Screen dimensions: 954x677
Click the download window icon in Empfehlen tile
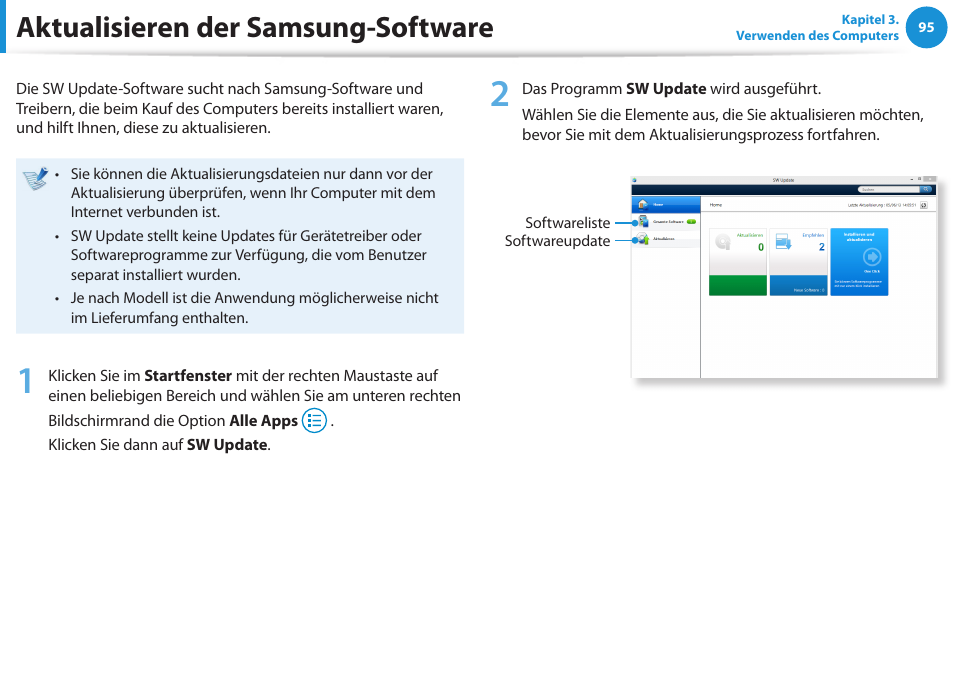pos(784,242)
